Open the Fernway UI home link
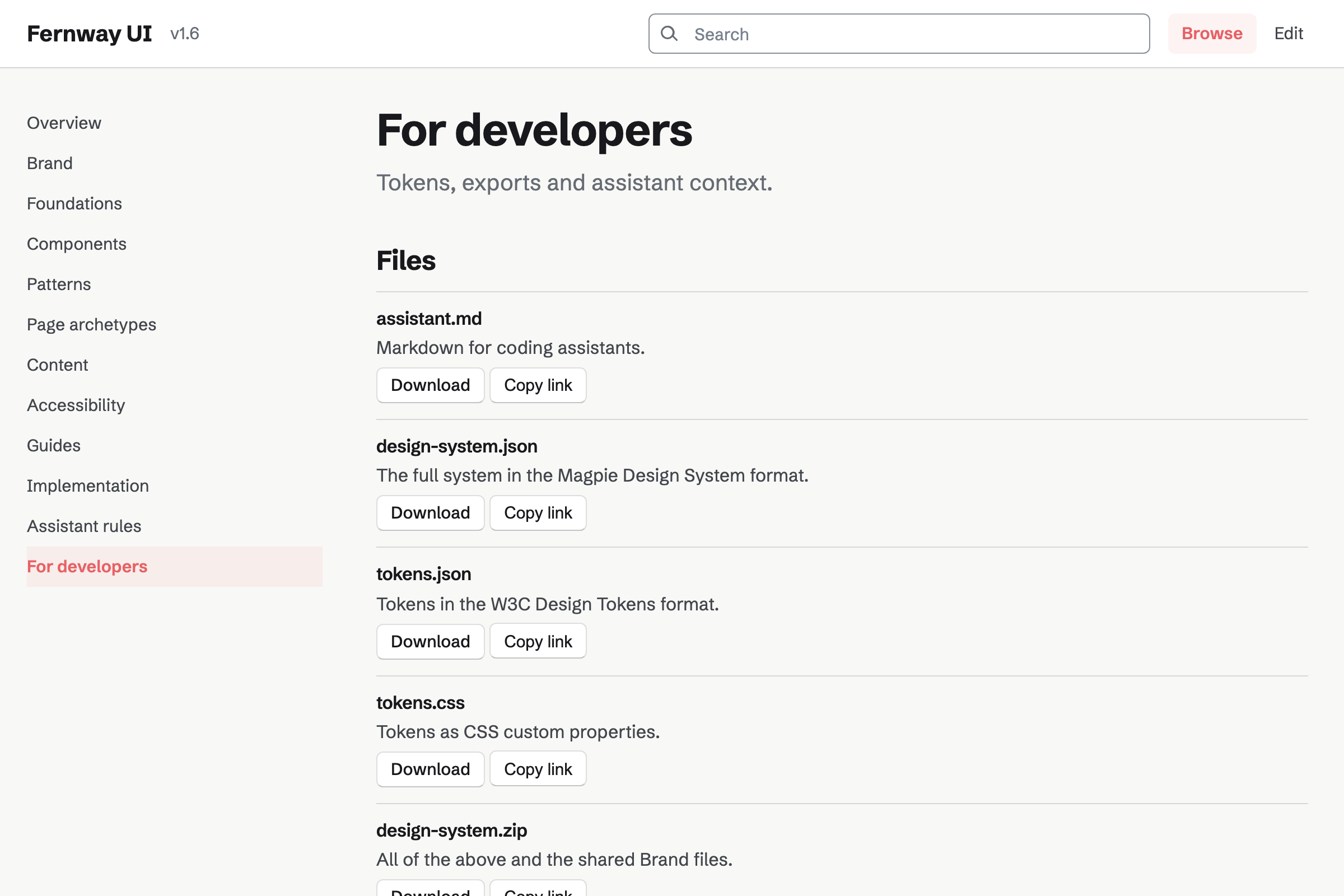The image size is (1344, 896). (x=89, y=34)
